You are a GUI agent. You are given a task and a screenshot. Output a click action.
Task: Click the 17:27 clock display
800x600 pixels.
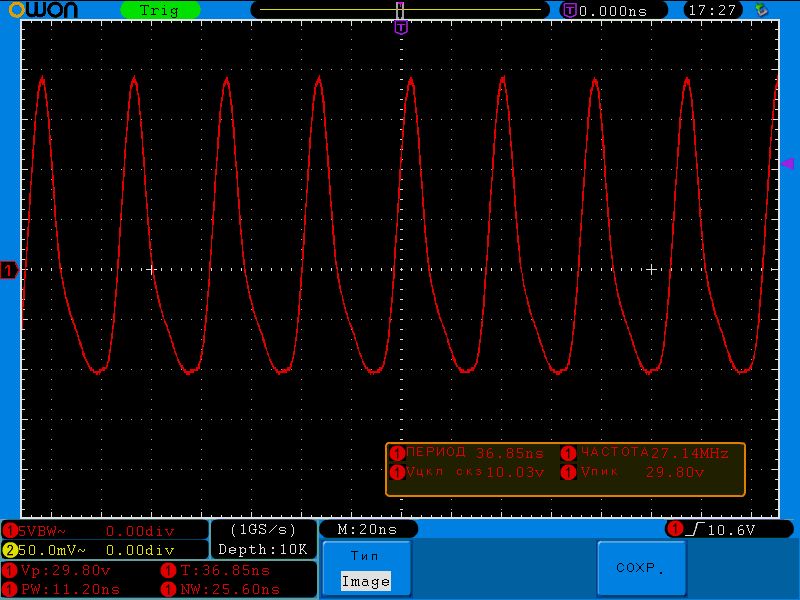click(x=712, y=10)
